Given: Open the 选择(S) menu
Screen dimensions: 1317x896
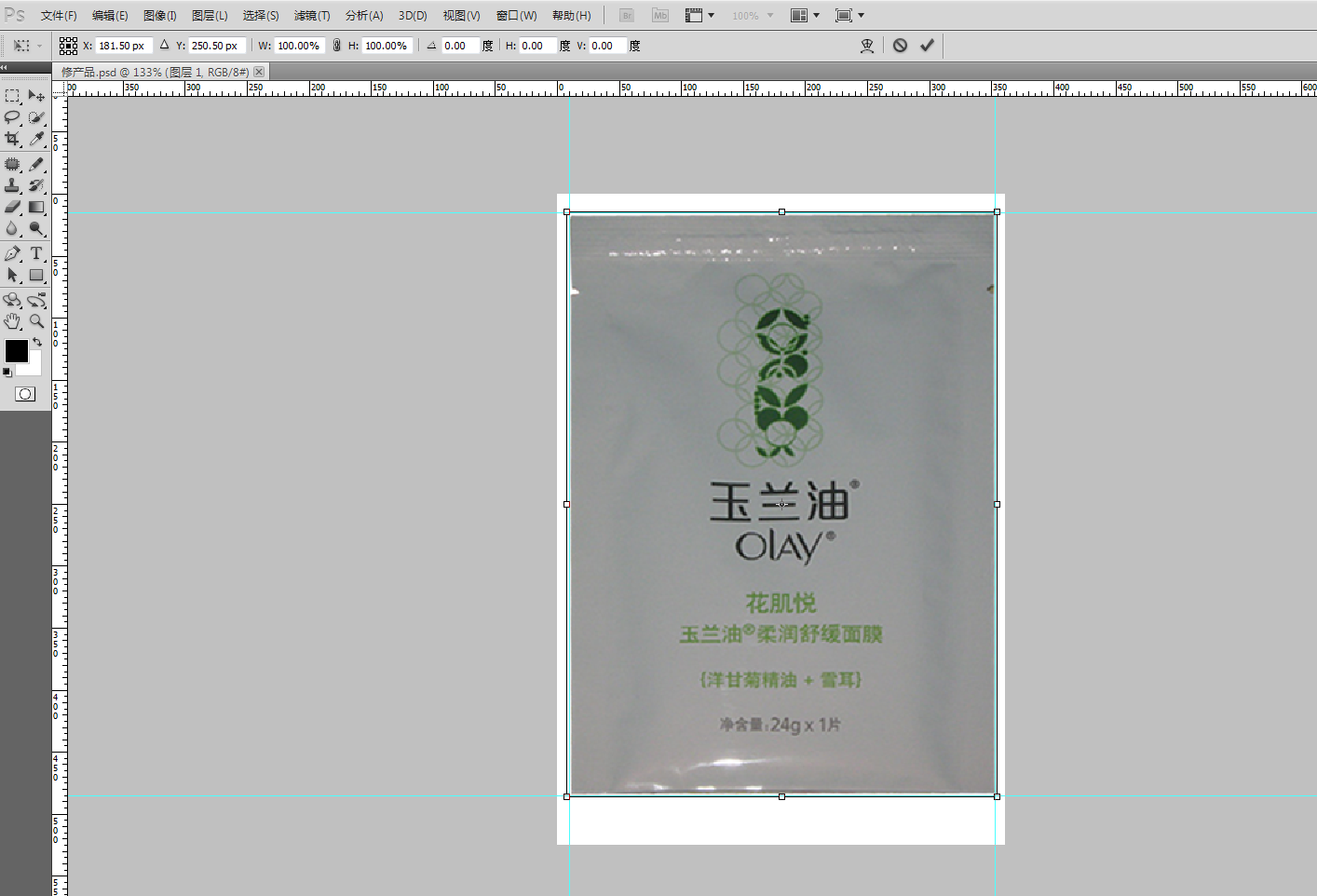Looking at the screenshot, I should 261,16.
